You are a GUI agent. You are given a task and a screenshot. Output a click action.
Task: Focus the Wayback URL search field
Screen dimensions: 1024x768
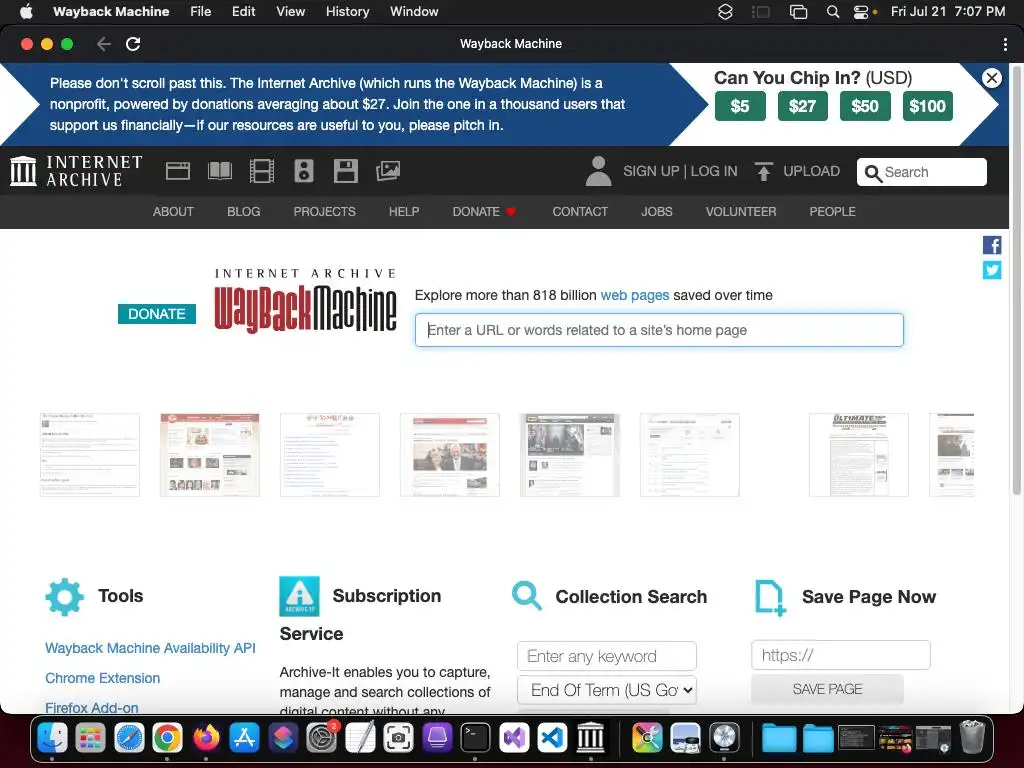click(659, 330)
